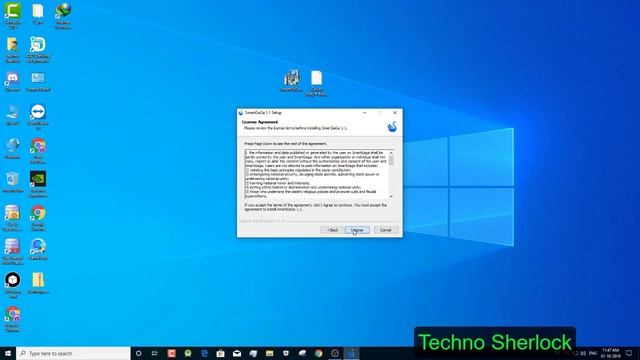Open Cortana circle on taskbar
This screenshot has width=640, height=360.
138,353
